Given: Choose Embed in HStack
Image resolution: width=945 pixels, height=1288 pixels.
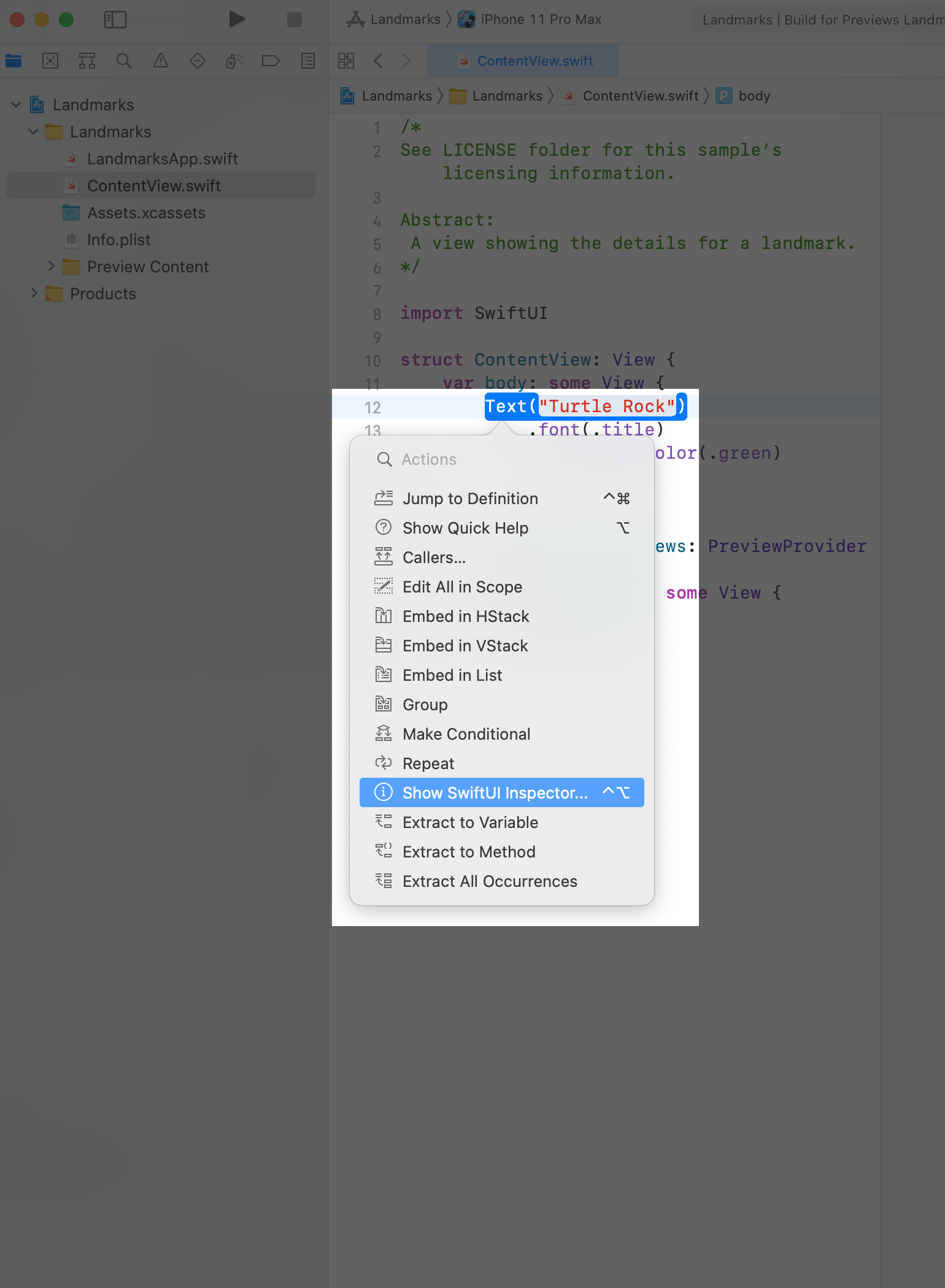Looking at the screenshot, I should (x=502, y=616).
